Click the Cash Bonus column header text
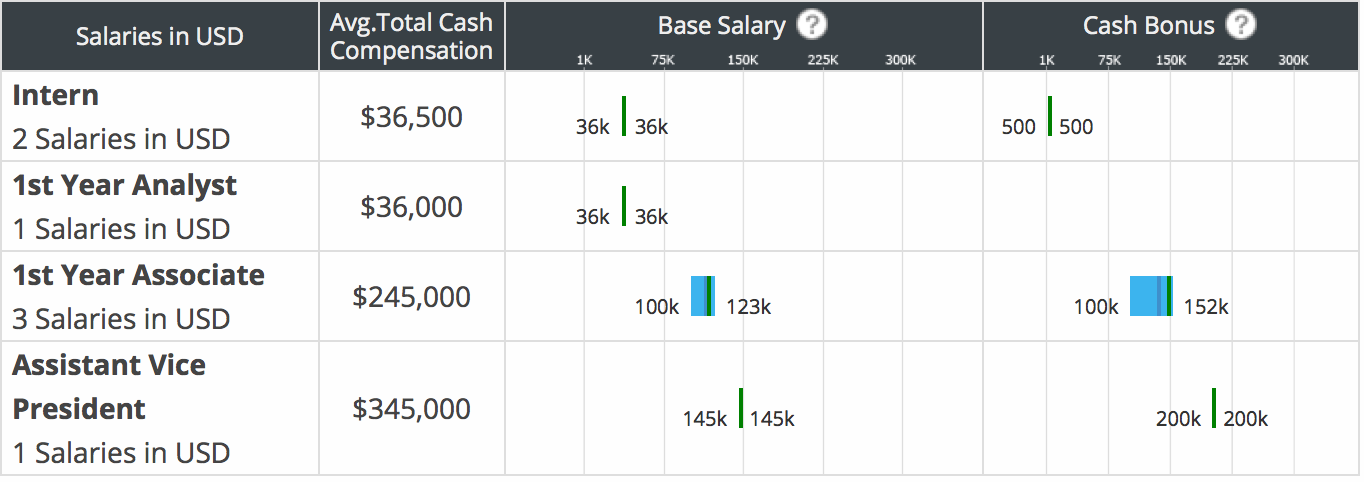Viewport: 1364px width, 482px height. click(x=1148, y=25)
